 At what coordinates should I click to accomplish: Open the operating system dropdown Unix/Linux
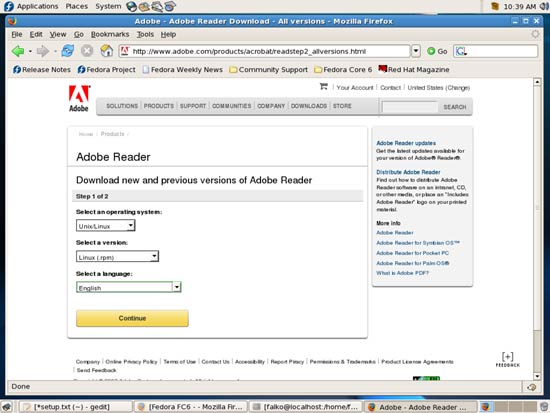[106, 226]
